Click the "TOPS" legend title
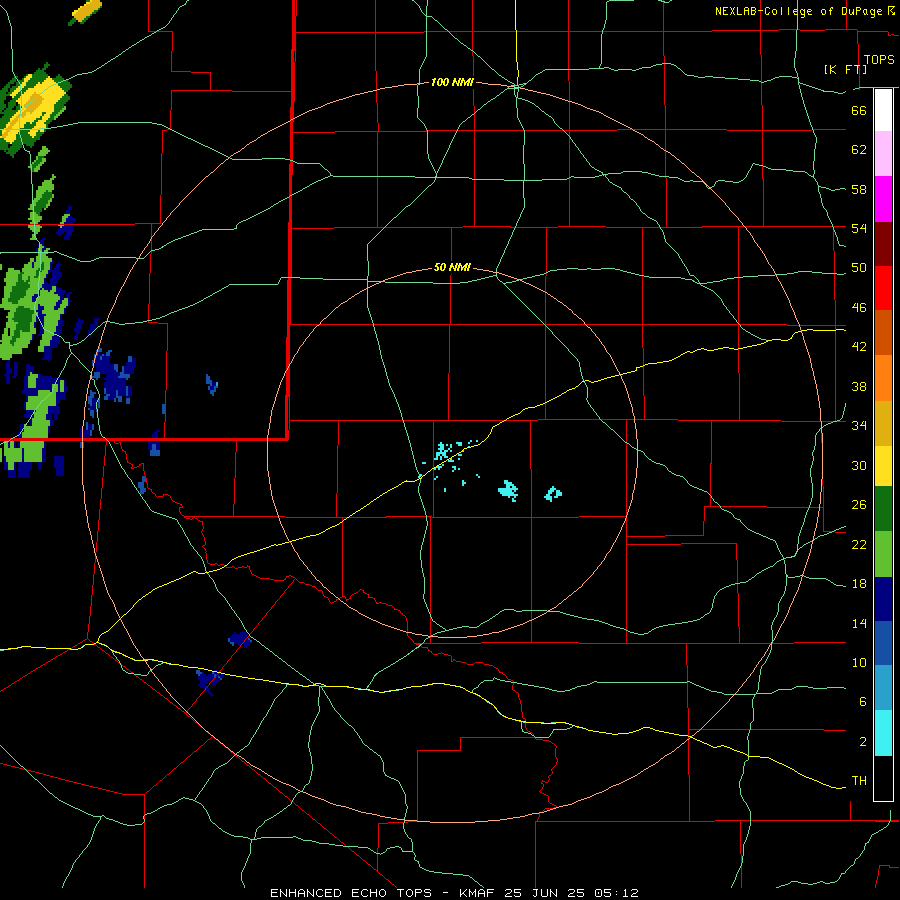The width and height of the screenshot is (900, 900). (879, 59)
